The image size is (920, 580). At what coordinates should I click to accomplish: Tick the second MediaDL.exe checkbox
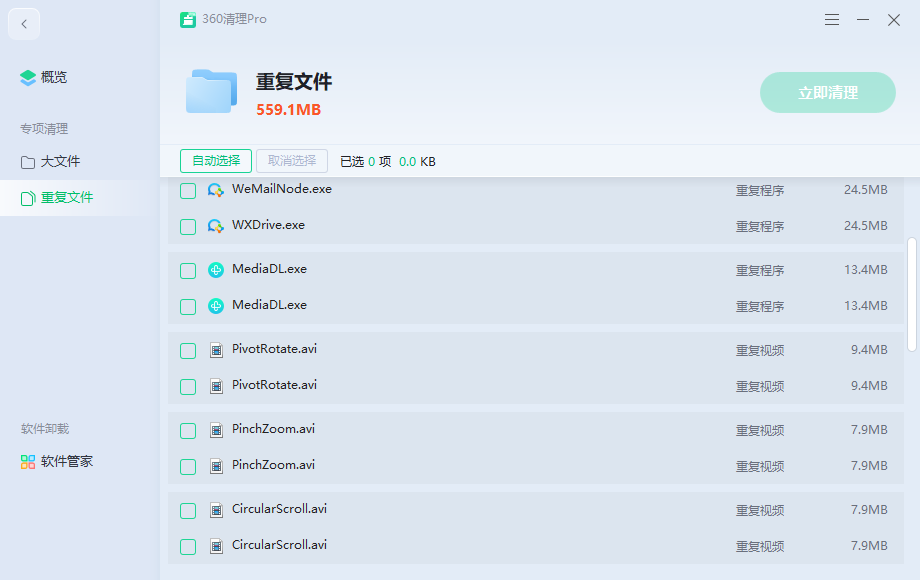(x=188, y=307)
